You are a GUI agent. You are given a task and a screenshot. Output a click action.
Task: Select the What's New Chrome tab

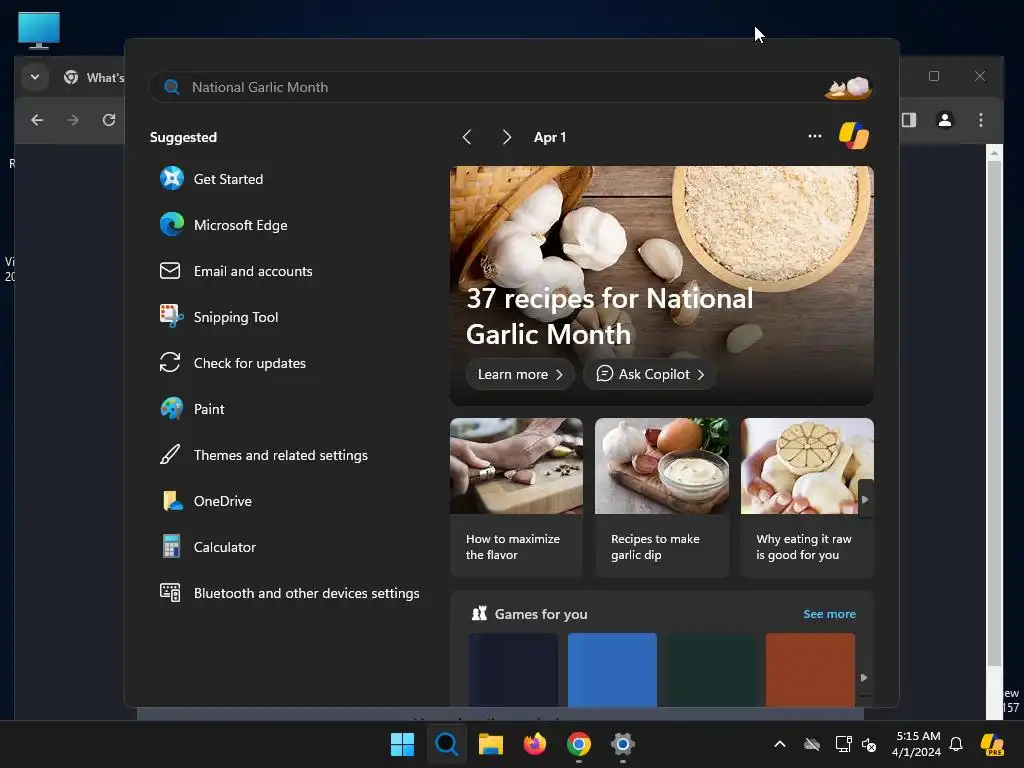[95, 78]
